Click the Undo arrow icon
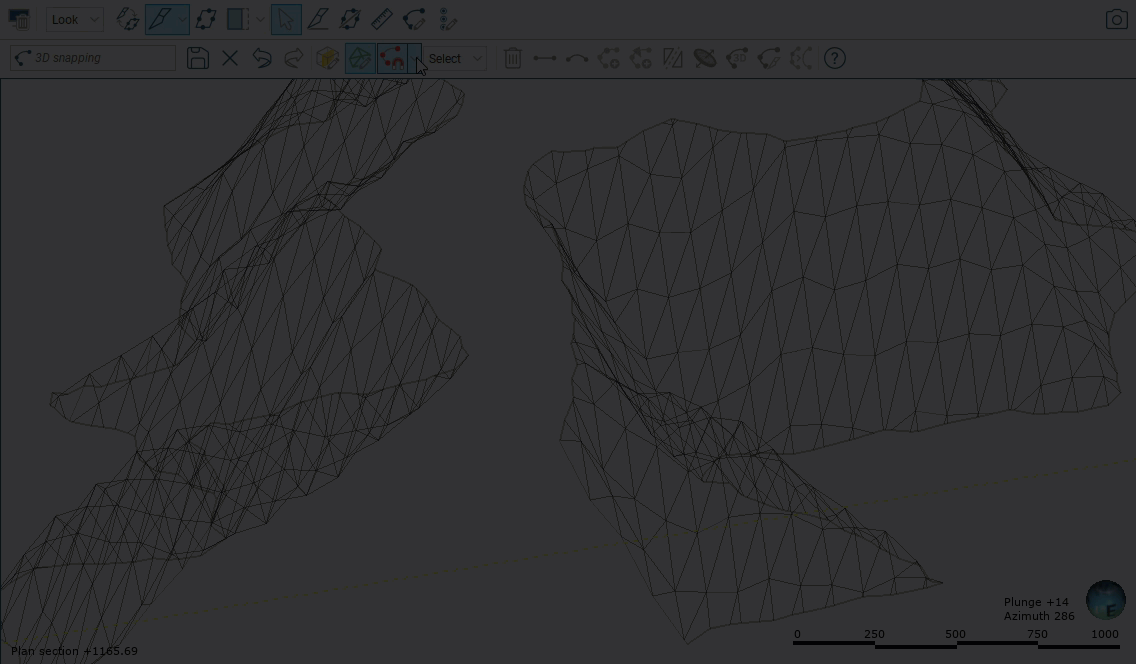The width and height of the screenshot is (1136, 664). tap(262, 58)
